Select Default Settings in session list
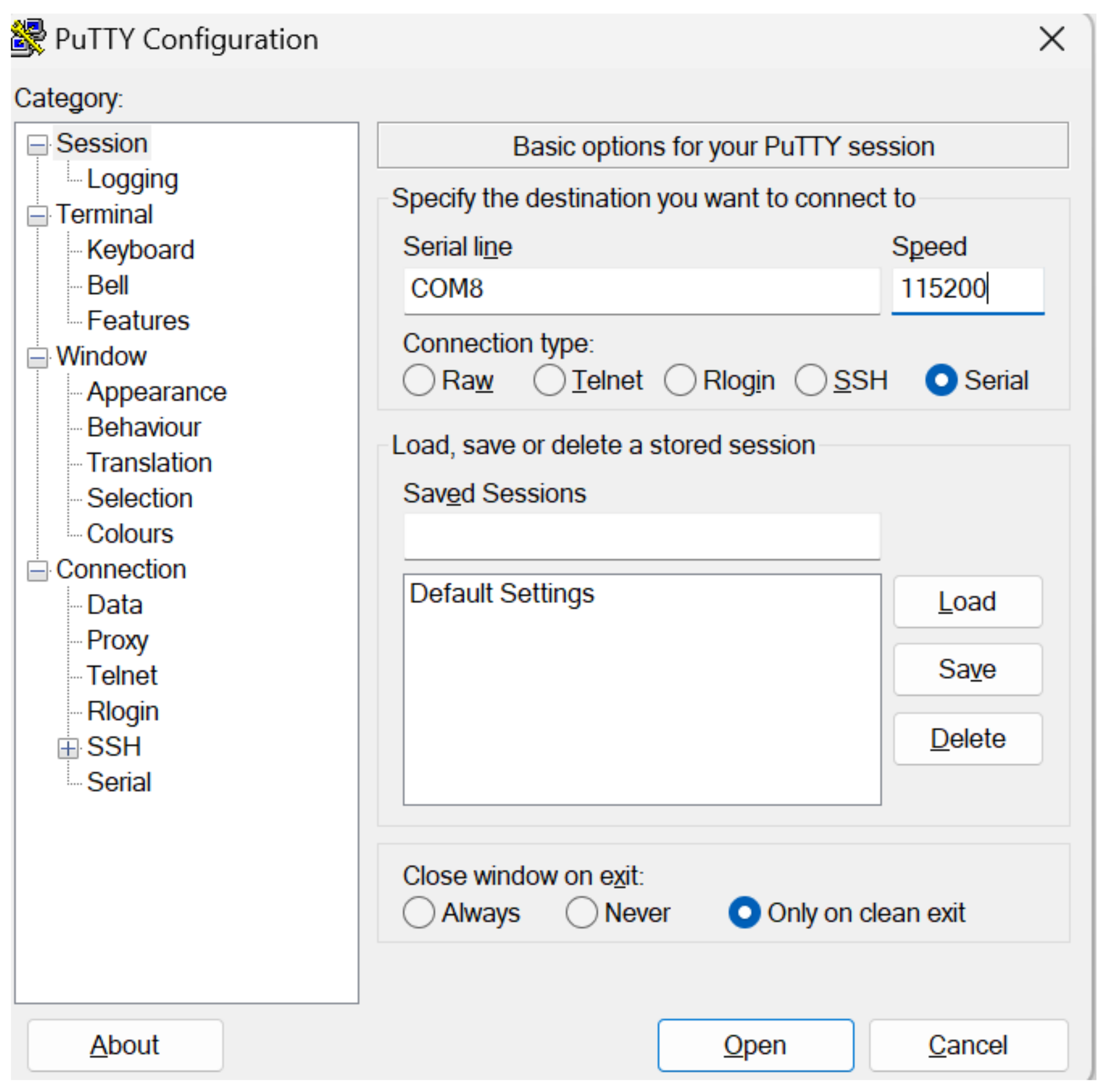 point(502,593)
